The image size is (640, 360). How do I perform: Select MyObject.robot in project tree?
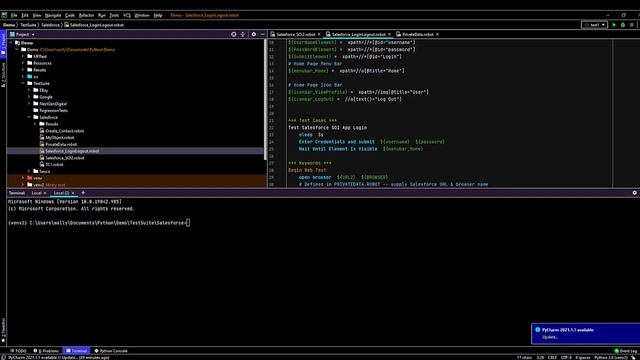click(x=60, y=138)
